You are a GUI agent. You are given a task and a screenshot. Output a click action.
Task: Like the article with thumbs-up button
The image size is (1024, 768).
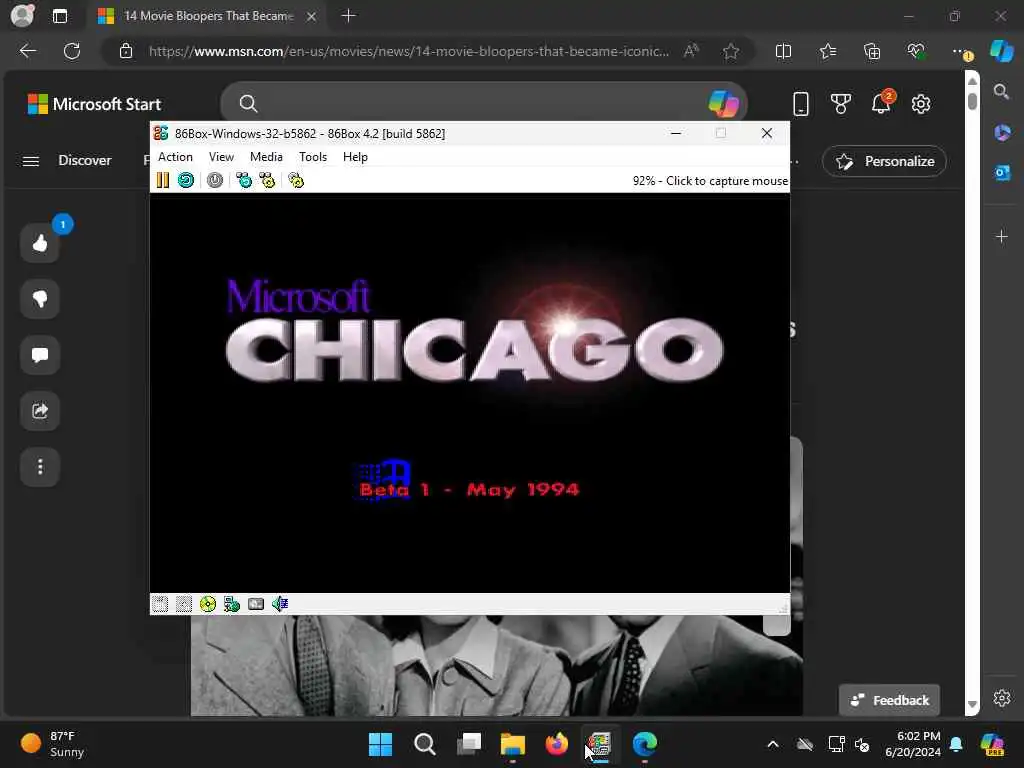click(40, 243)
